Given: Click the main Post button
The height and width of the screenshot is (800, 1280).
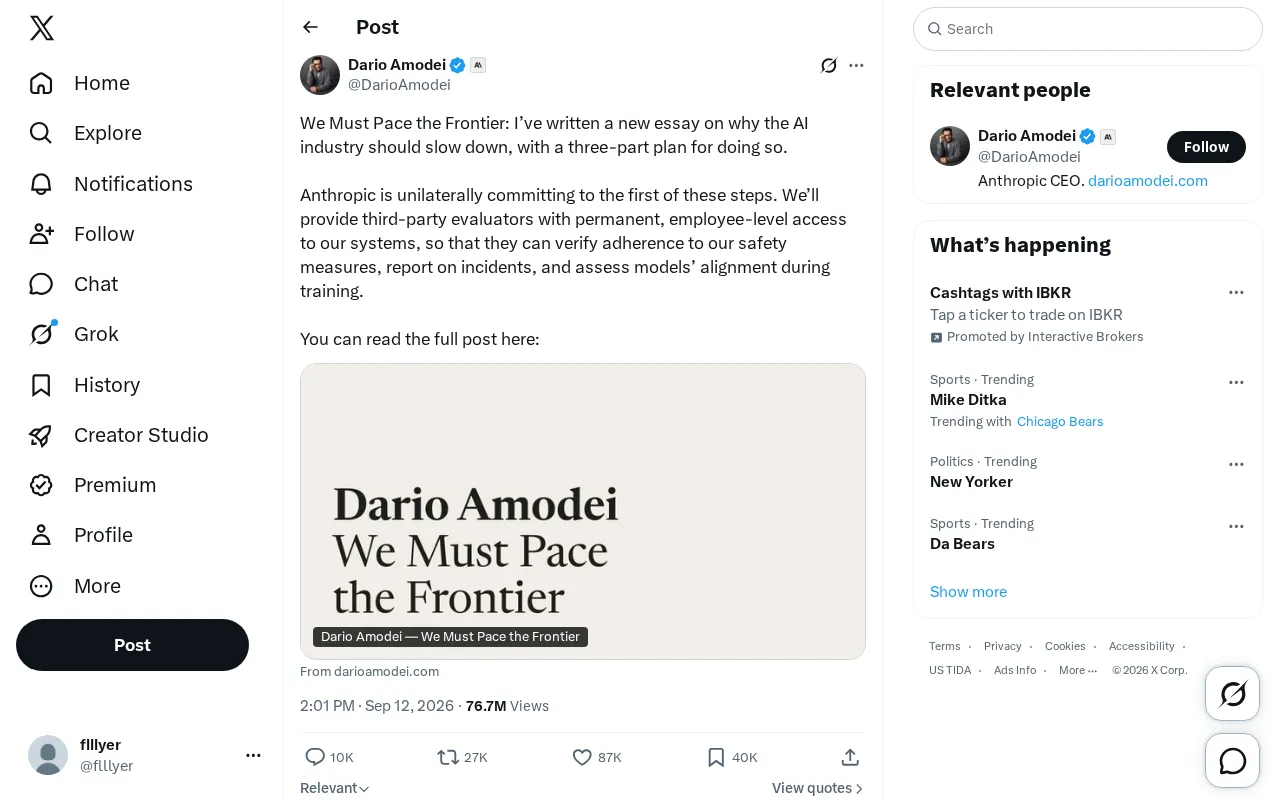Looking at the screenshot, I should pos(132,645).
